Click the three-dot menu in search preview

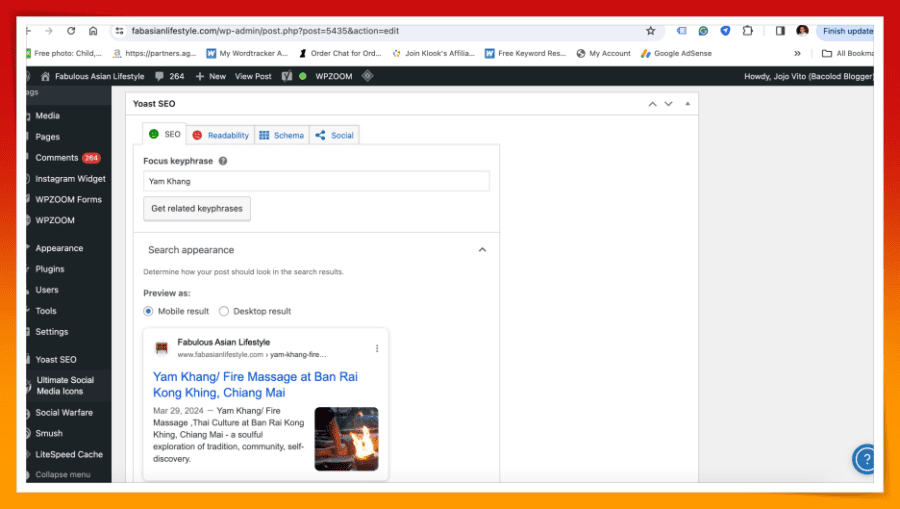coord(377,348)
